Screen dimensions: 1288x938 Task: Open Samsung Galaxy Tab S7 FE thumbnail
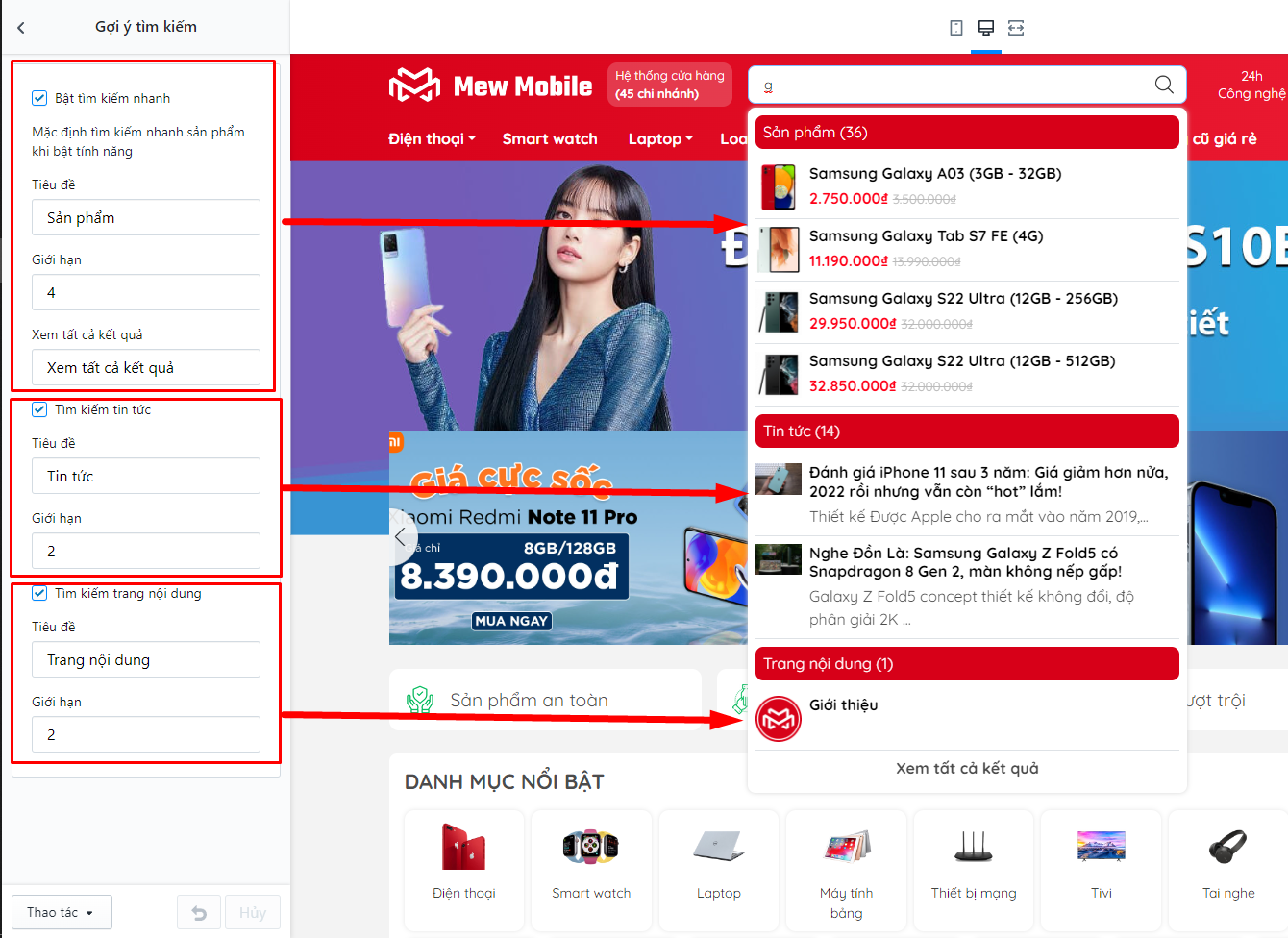(779, 249)
